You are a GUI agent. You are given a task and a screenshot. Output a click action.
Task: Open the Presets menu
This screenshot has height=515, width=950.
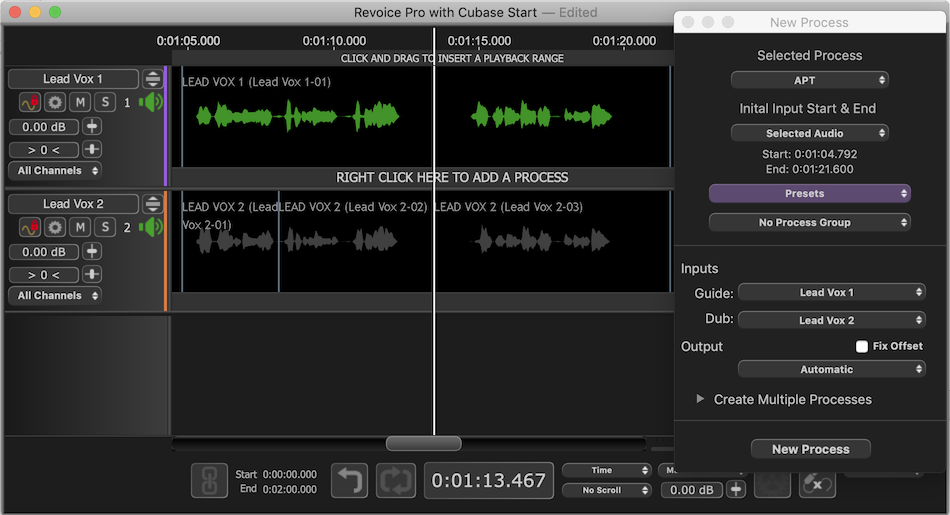point(809,193)
